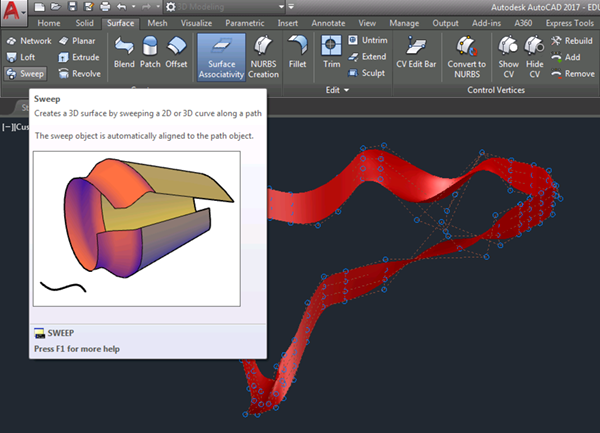Toggle NURBS Creation mode

(x=264, y=55)
